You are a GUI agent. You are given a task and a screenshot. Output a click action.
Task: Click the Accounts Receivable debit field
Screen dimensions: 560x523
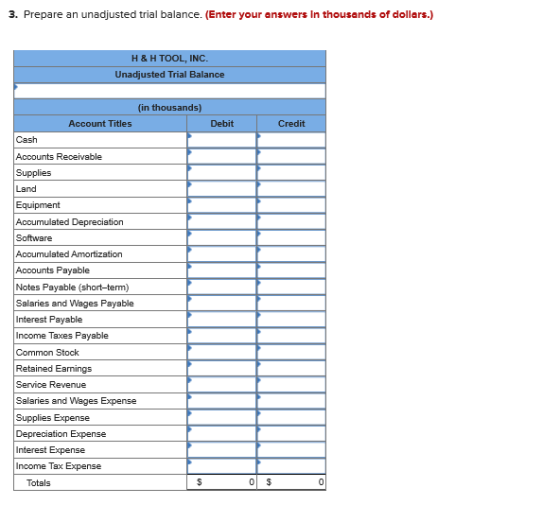[222, 156]
